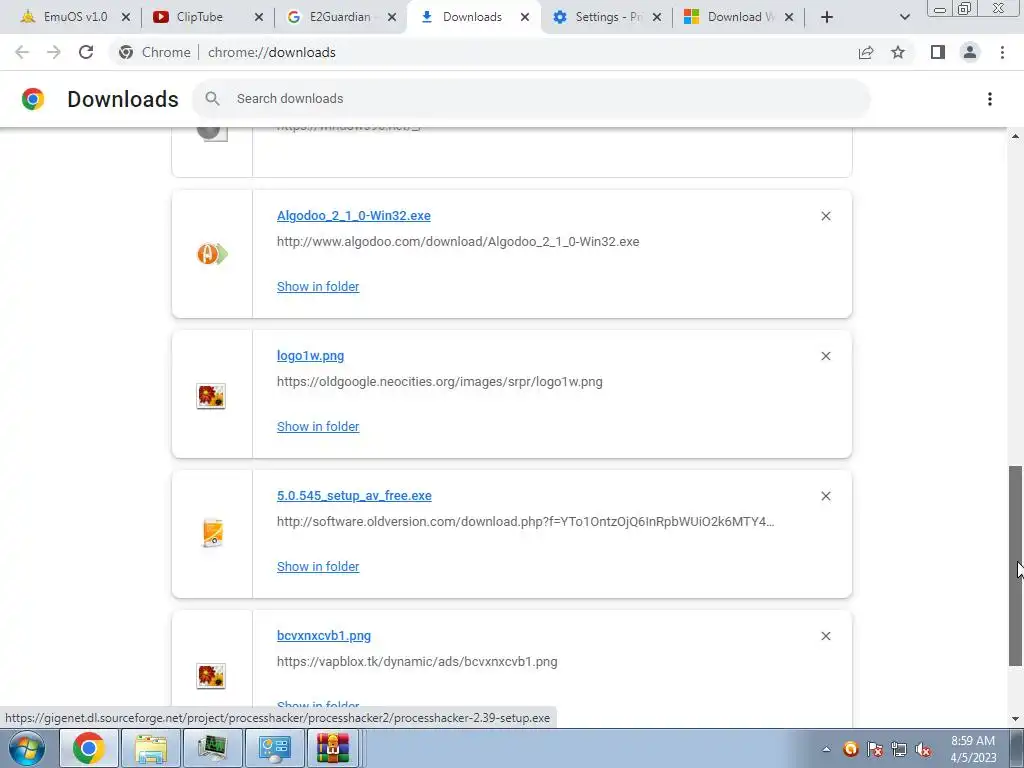Remove bcvxnxcvb1.png from the list
This screenshot has width=1024, height=768.
[x=825, y=636]
